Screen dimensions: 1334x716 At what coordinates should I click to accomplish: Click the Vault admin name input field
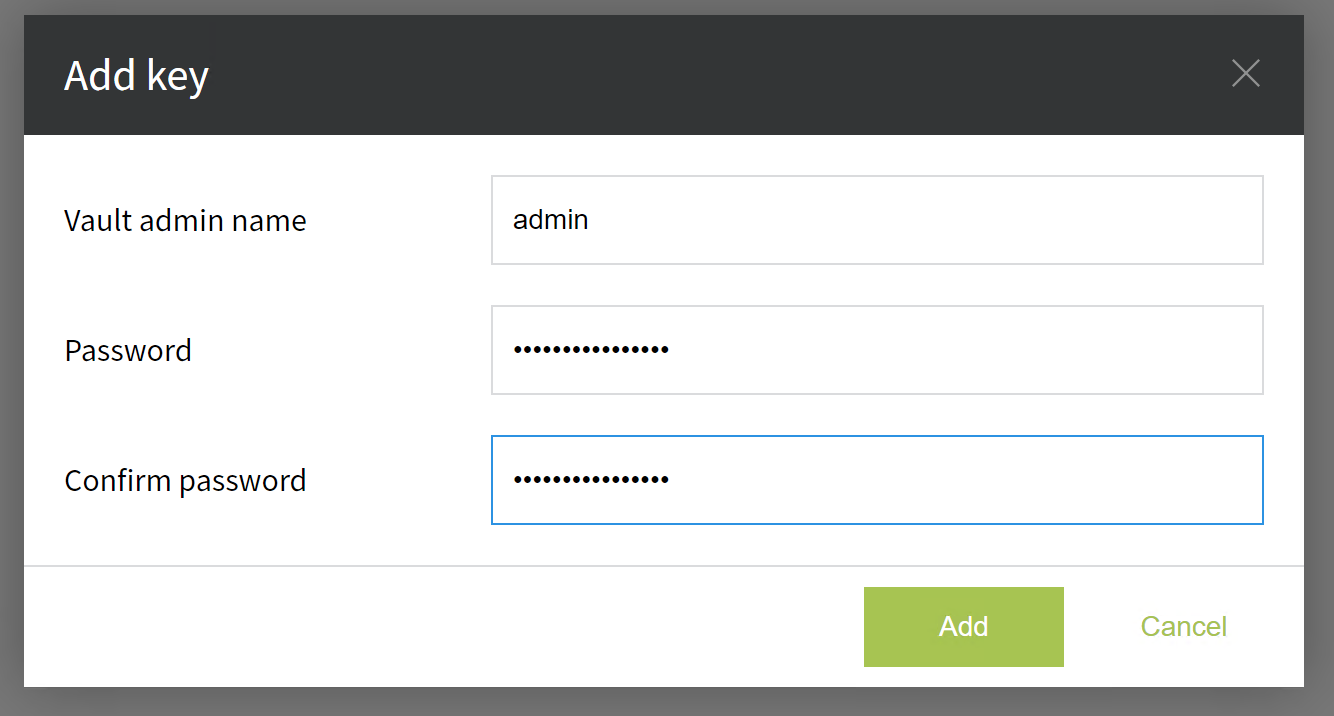[x=877, y=220]
